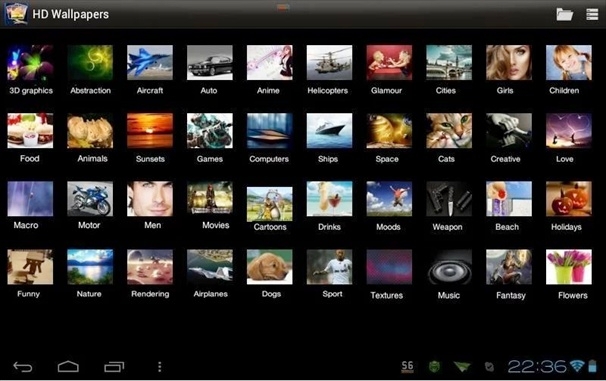Open the folder icon in the title bar
606x381 pixels.
(564, 14)
